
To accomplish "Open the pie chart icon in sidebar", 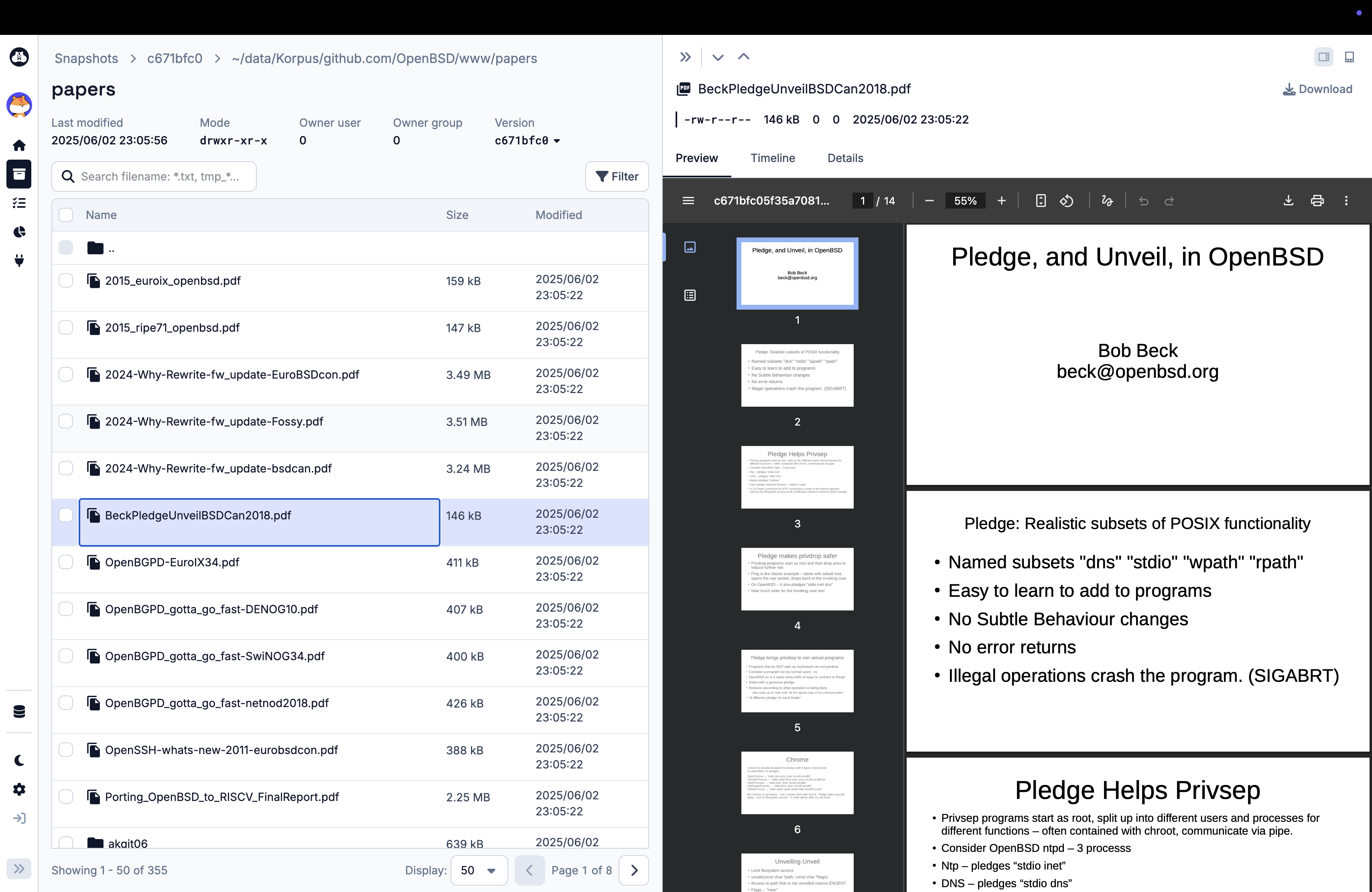I will [19, 232].
